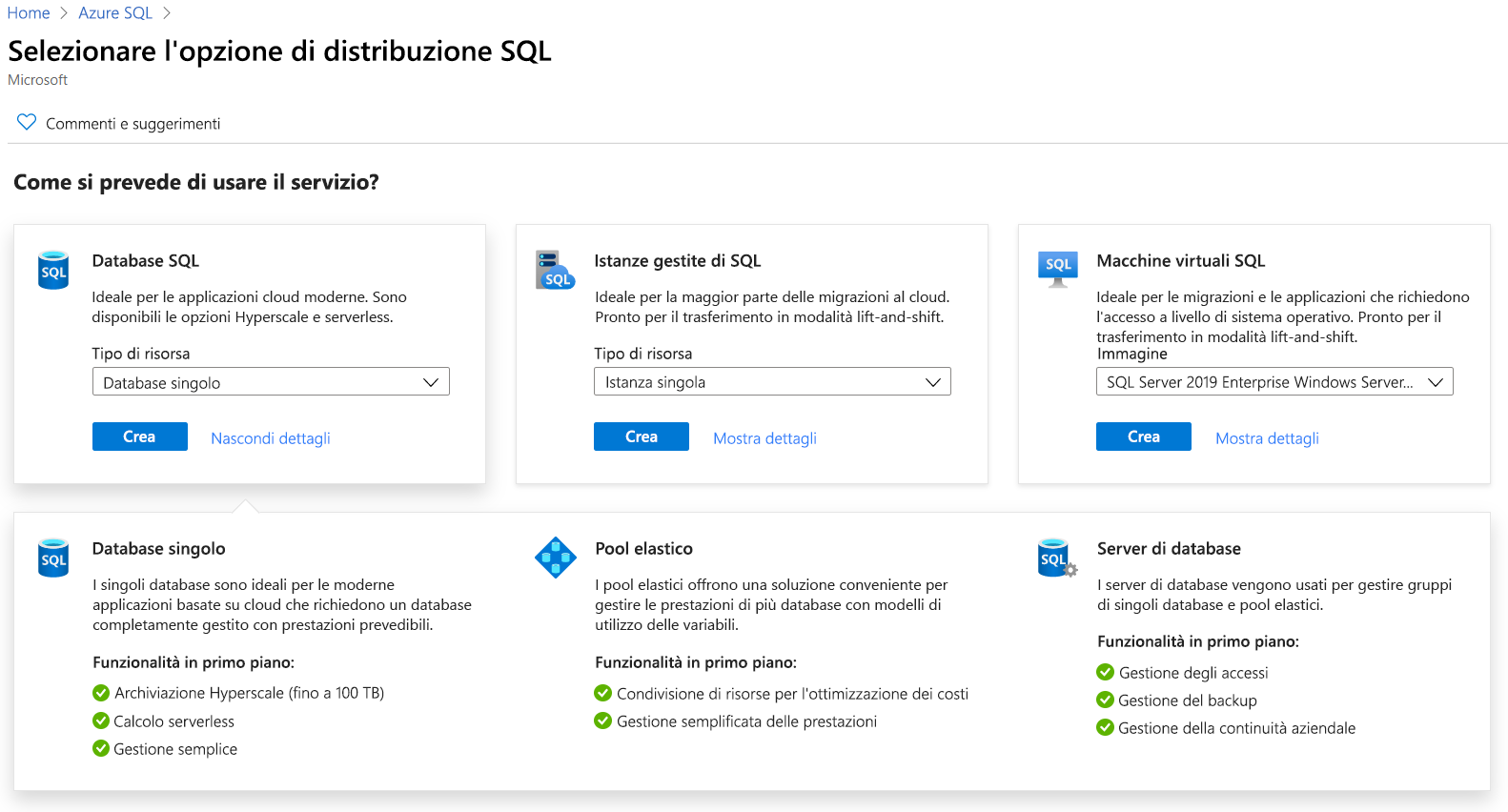Click the Database singolo heading
The width and height of the screenshot is (1508, 812).
tap(159, 548)
